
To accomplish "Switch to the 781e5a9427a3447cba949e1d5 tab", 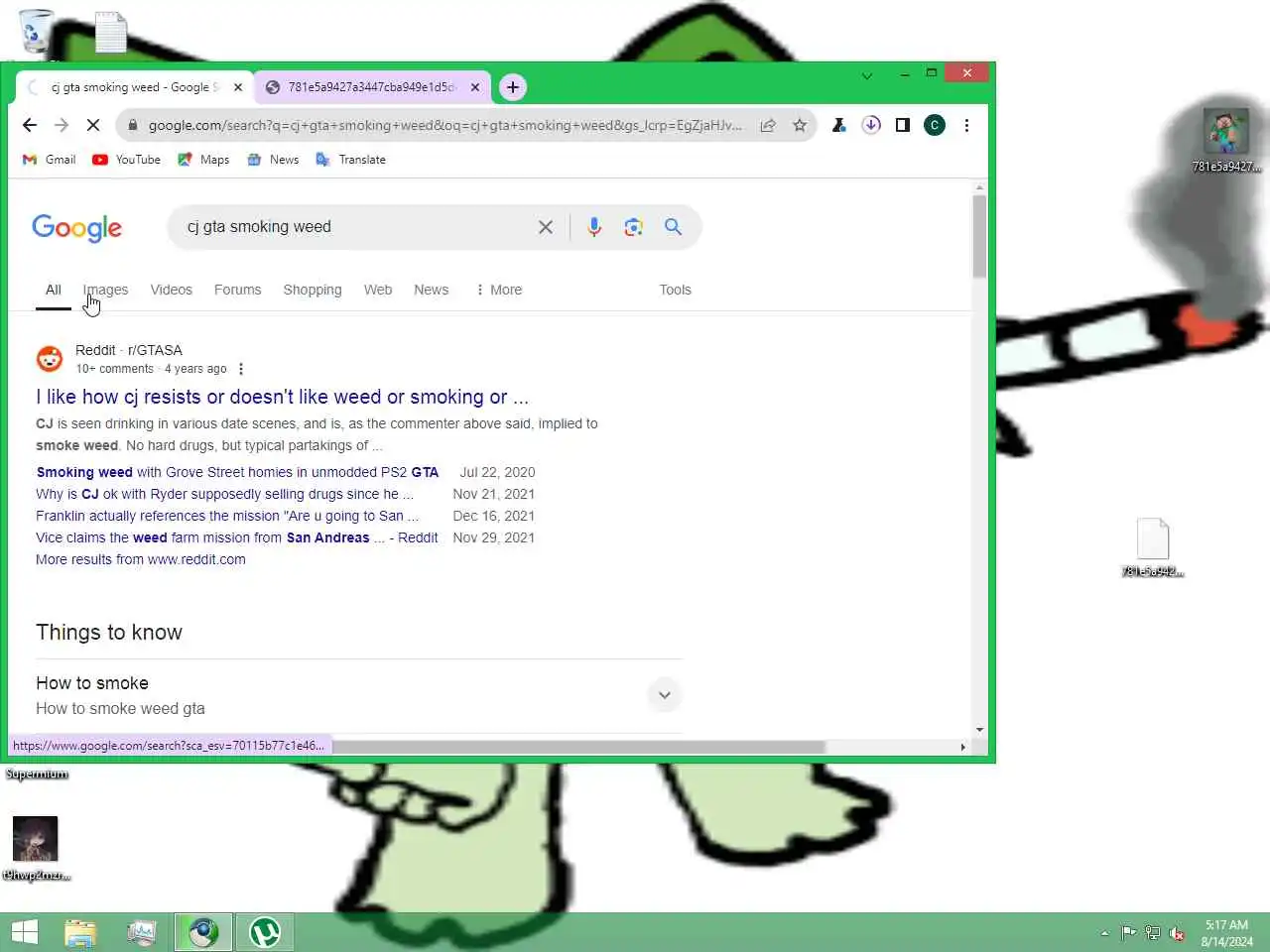I will click(372, 87).
